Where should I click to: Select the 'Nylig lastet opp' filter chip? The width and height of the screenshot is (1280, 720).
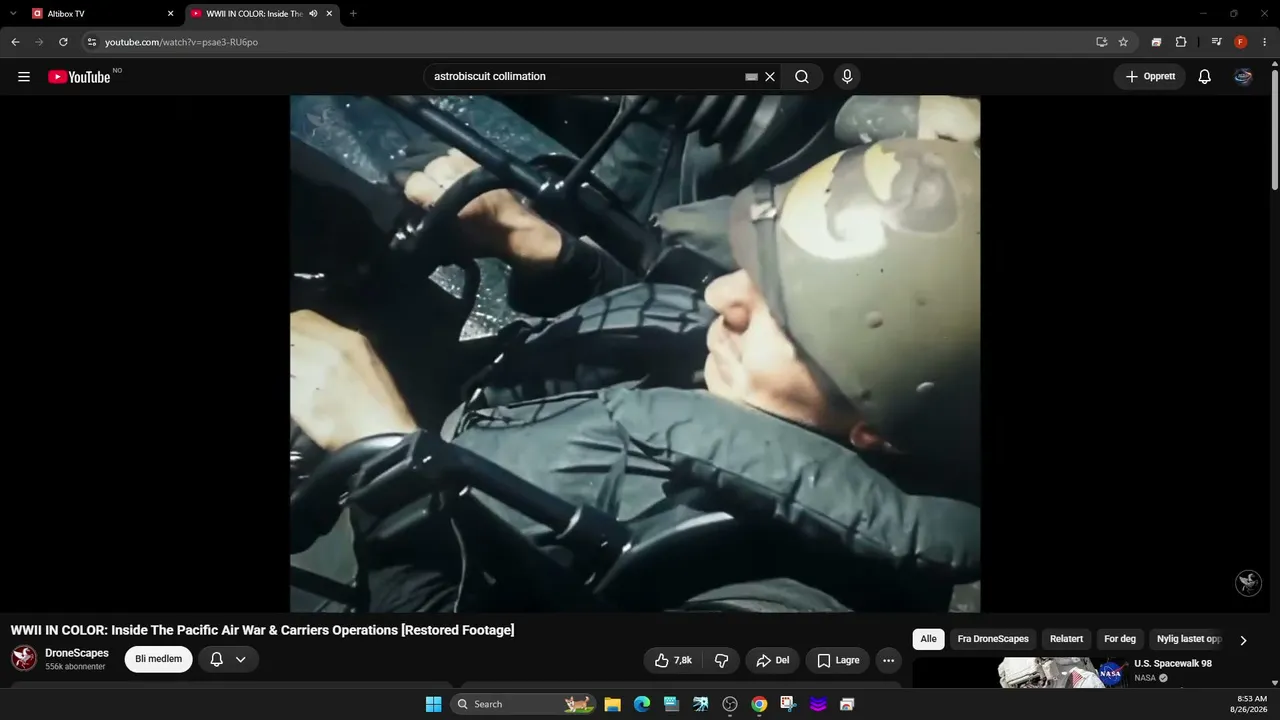(x=1189, y=639)
